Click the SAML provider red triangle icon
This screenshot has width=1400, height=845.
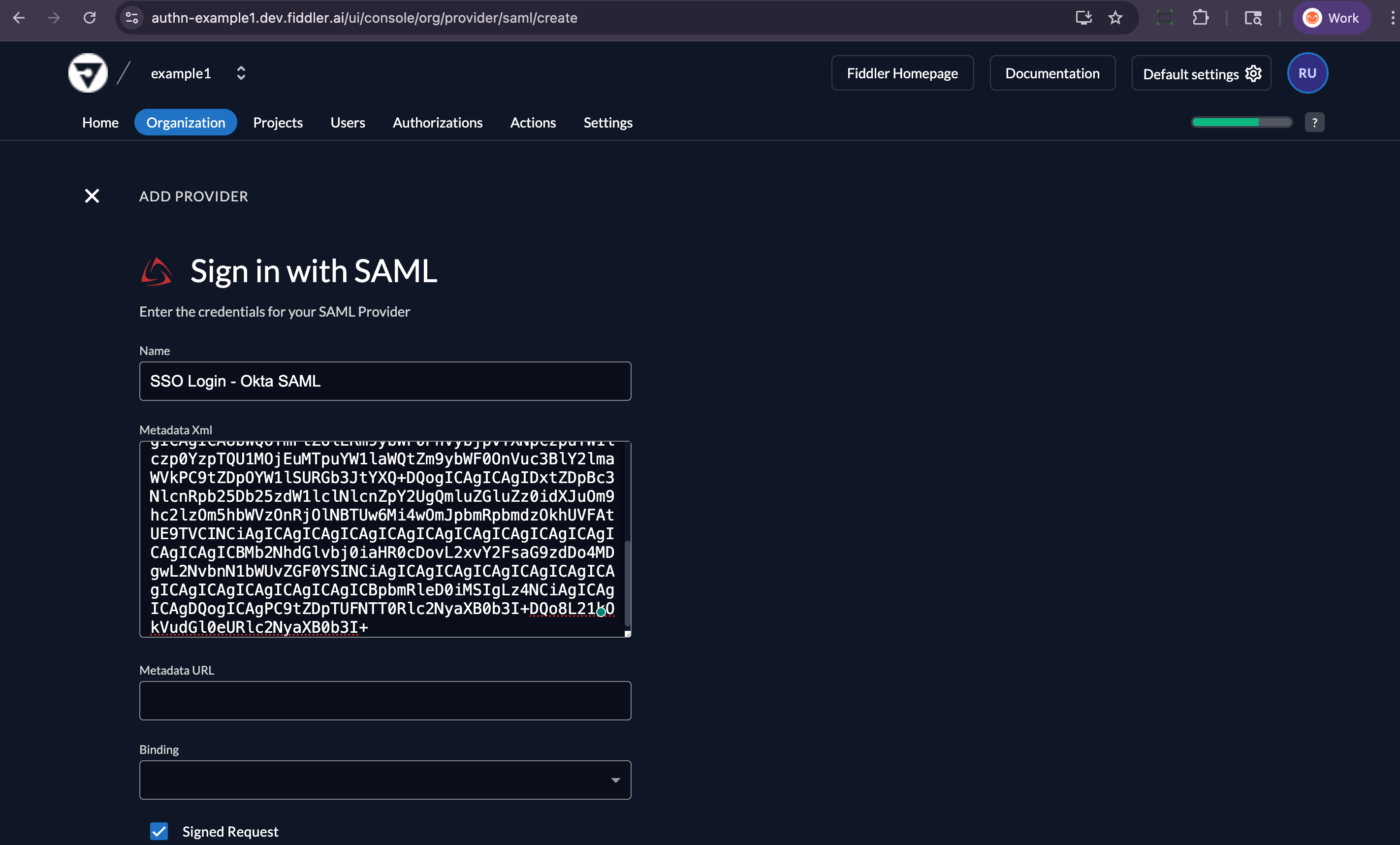click(x=157, y=271)
